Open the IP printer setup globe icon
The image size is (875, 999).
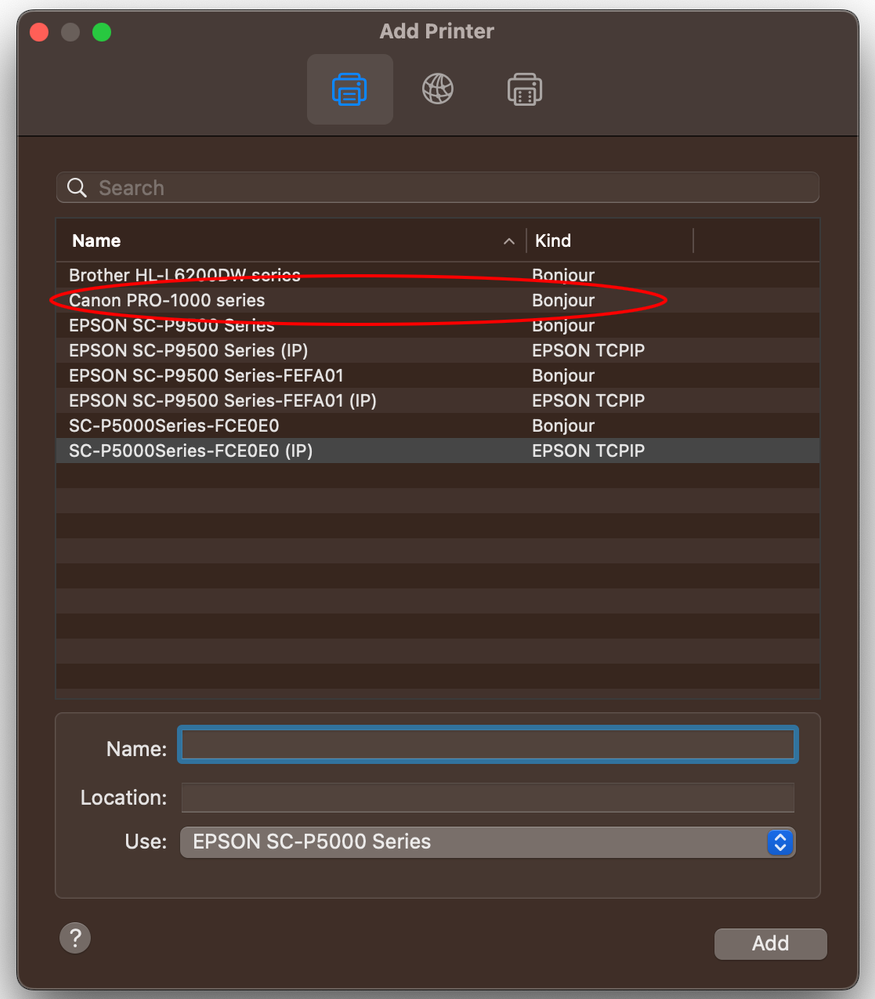tap(437, 89)
